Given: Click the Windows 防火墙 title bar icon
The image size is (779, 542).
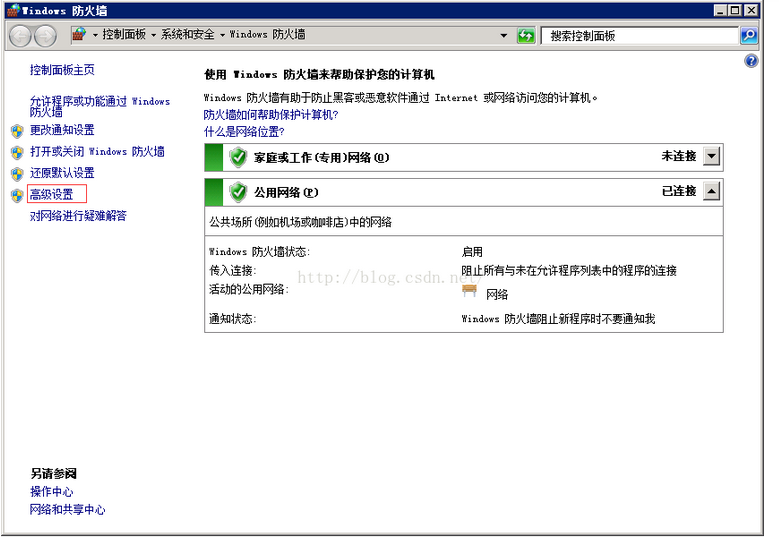Looking at the screenshot, I should pyautogui.click(x=13, y=10).
